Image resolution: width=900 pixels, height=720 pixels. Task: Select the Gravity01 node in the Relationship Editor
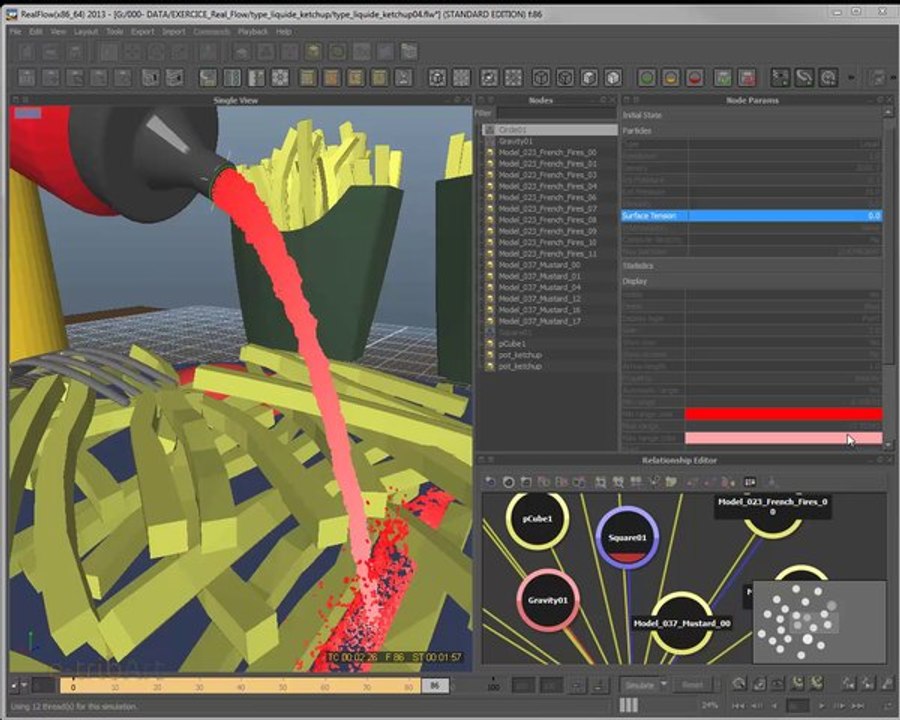click(x=548, y=600)
